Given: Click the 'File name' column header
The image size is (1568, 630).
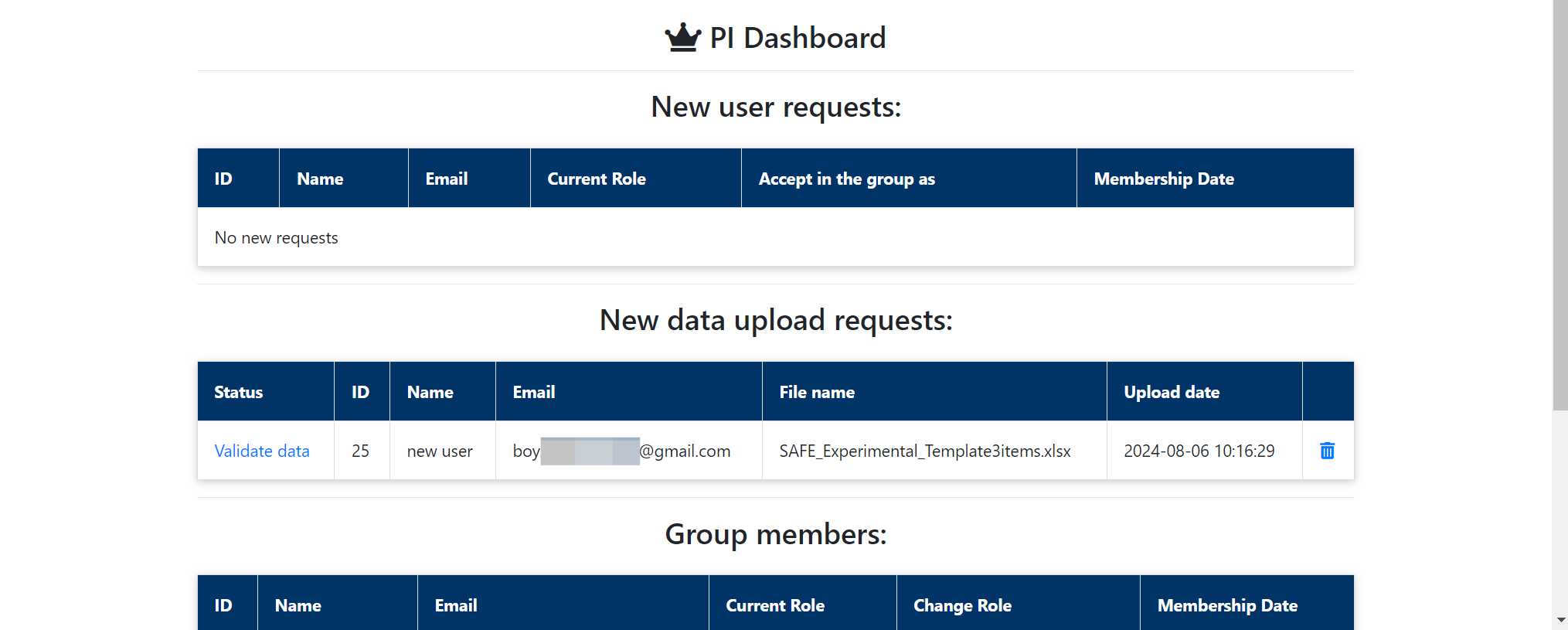Looking at the screenshot, I should (934, 392).
